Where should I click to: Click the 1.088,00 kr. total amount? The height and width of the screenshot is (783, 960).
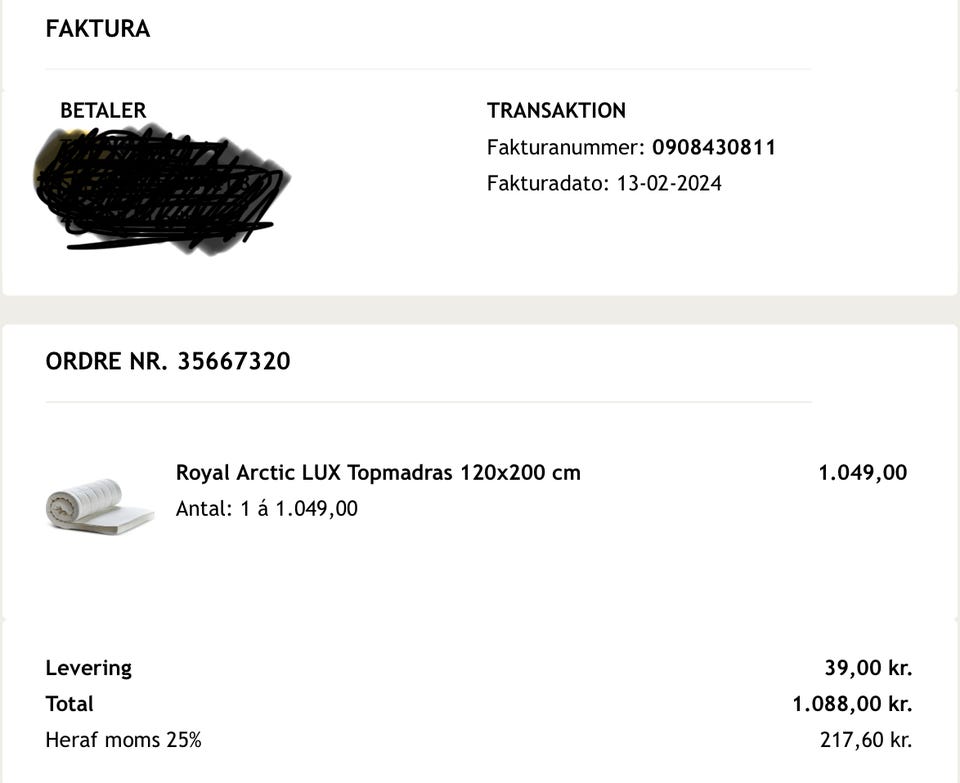click(852, 704)
